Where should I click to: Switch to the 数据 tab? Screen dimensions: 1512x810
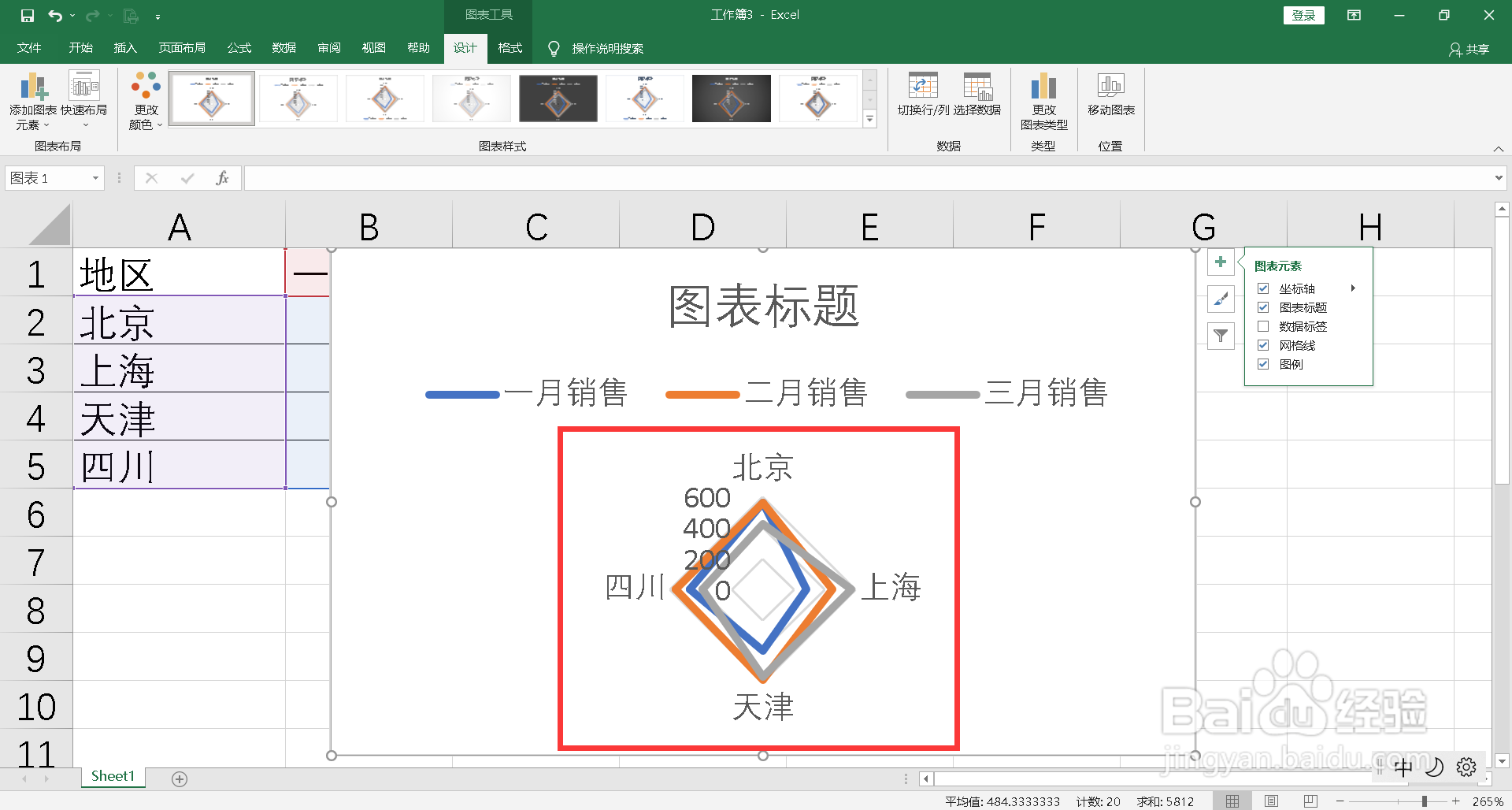point(283,48)
